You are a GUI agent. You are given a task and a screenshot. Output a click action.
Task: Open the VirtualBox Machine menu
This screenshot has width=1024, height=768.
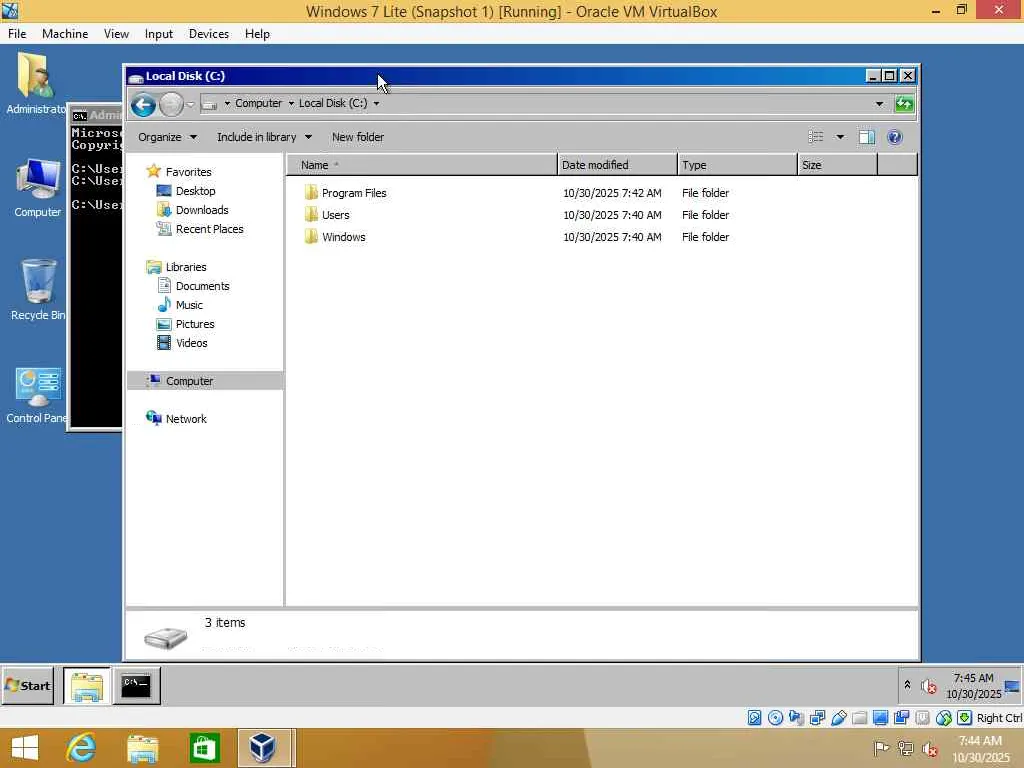(x=65, y=34)
